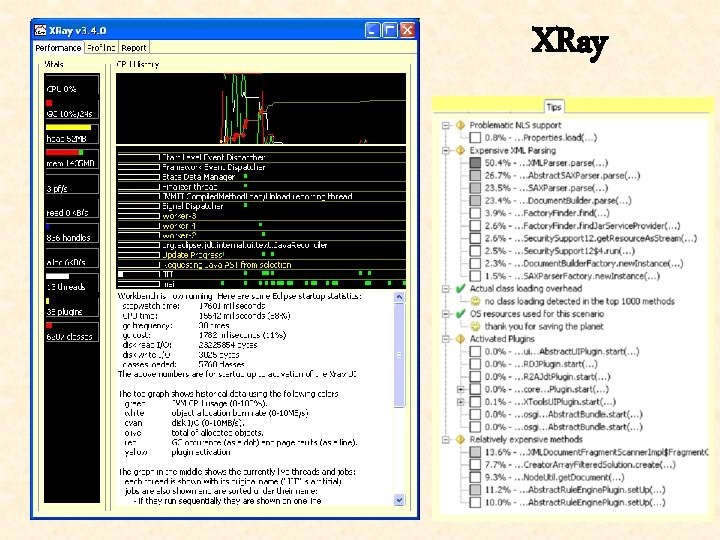Image resolution: width=720 pixels, height=540 pixels.
Task: Click the smiley icon beside thank you for saving
Action: coord(475,326)
